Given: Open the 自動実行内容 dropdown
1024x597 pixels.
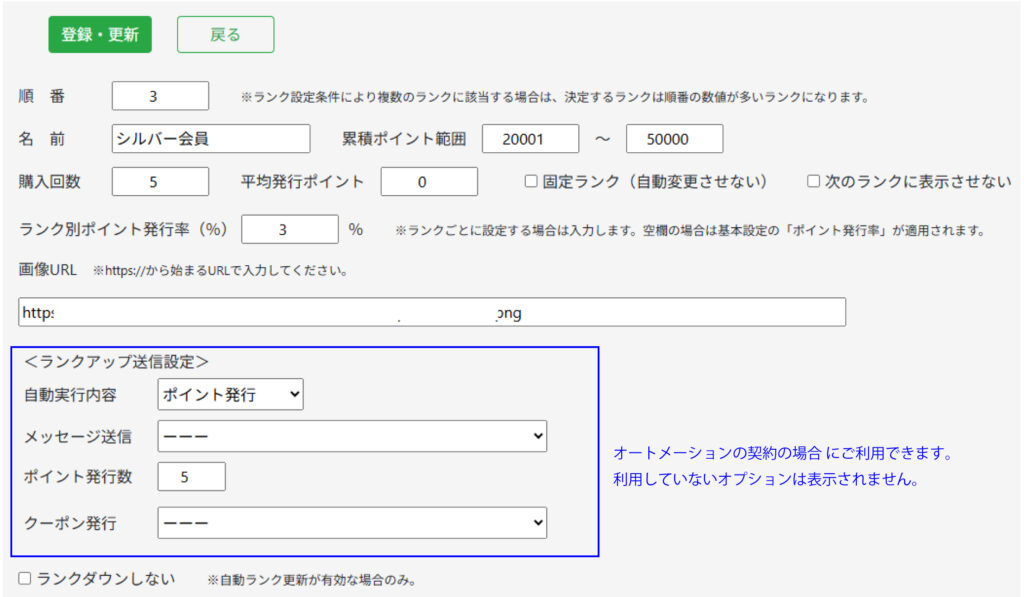Looking at the screenshot, I should point(230,394).
